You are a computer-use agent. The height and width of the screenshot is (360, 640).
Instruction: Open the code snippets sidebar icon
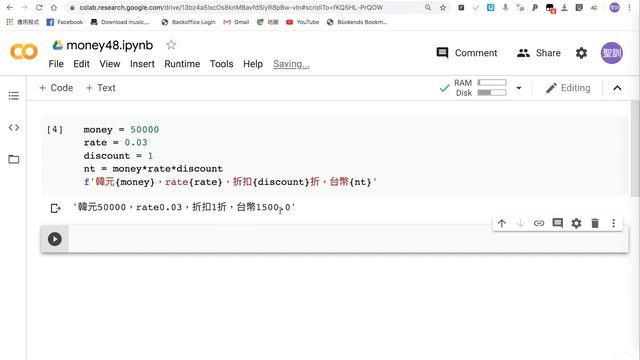13,127
